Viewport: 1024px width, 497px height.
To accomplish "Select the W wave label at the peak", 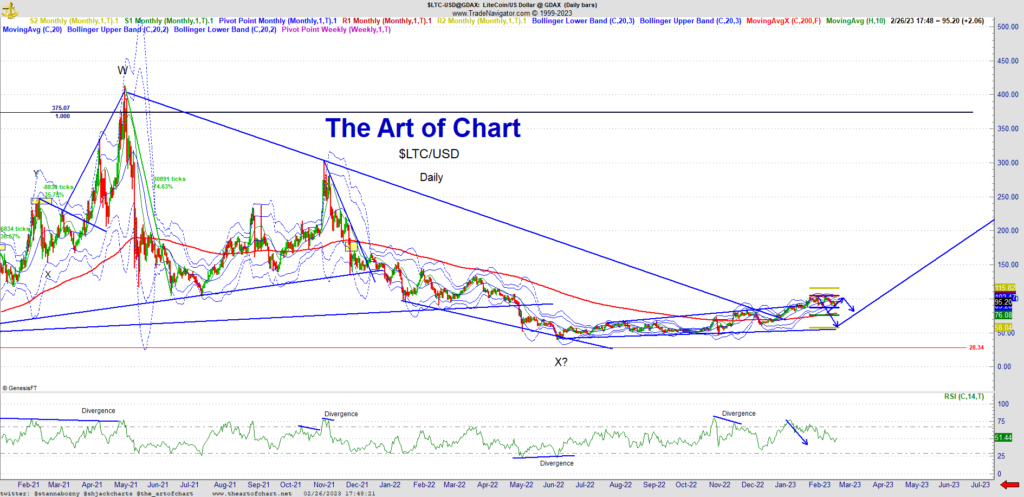I will pyautogui.click(x=122, y=71).
